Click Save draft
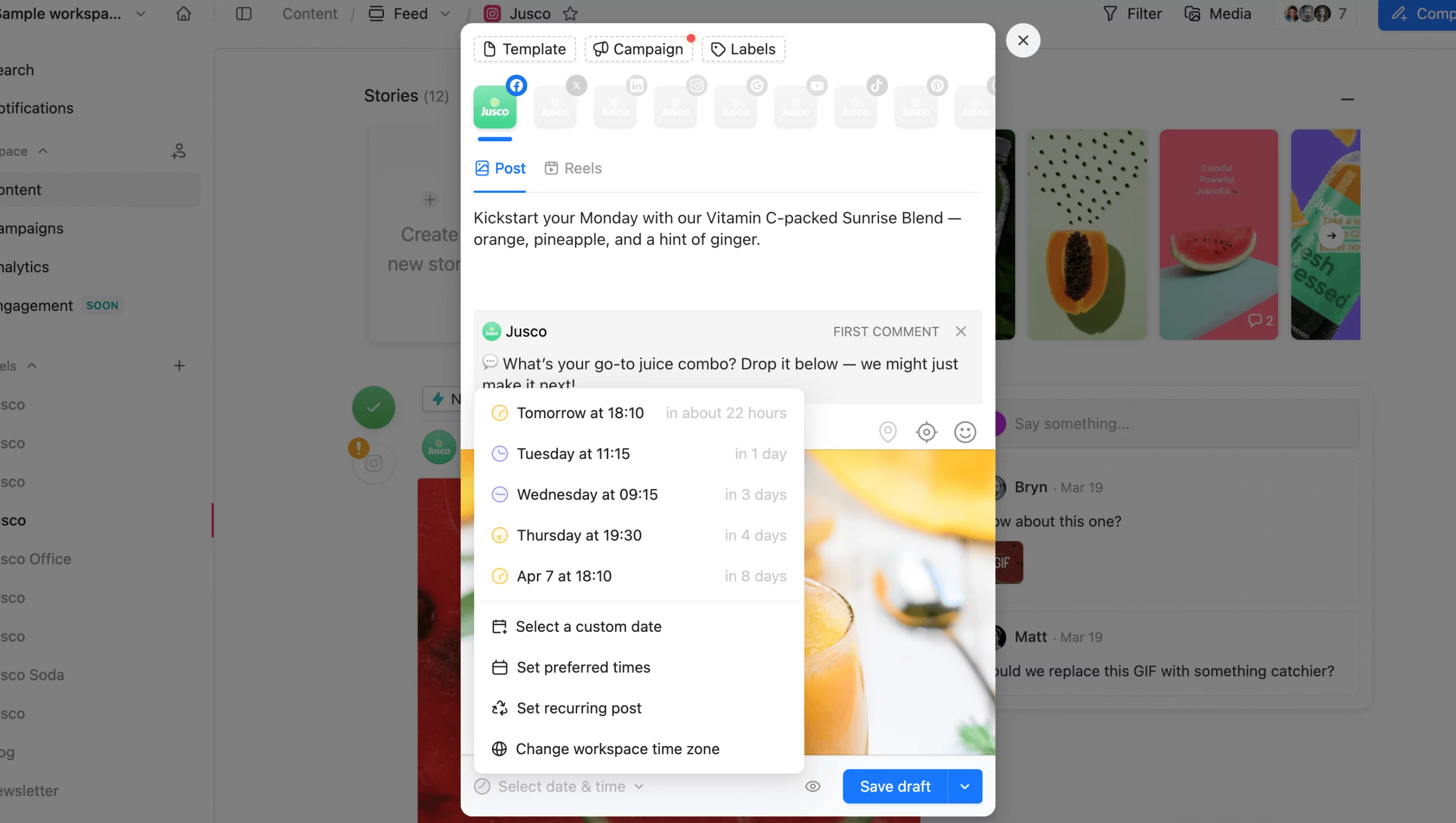 point(895,787)
